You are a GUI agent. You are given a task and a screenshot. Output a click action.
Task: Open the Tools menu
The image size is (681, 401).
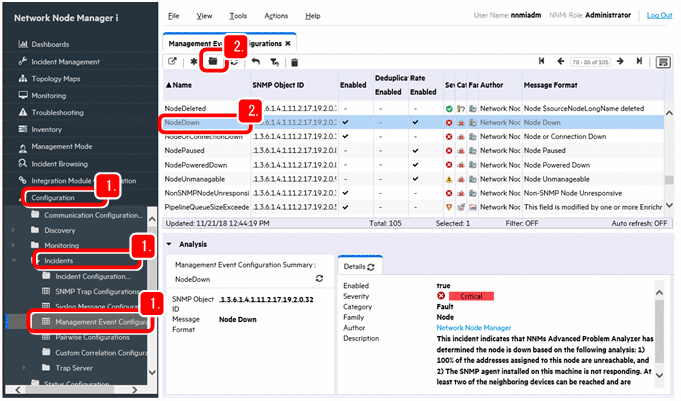pos(238,16)
